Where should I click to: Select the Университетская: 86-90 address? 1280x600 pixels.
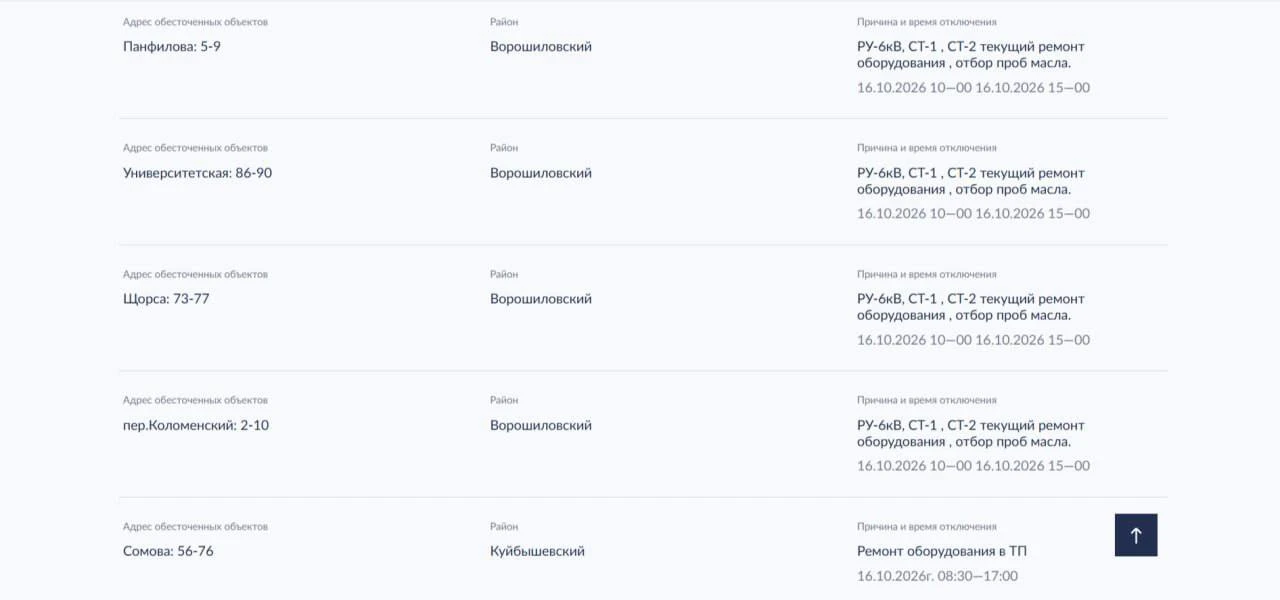197,173
